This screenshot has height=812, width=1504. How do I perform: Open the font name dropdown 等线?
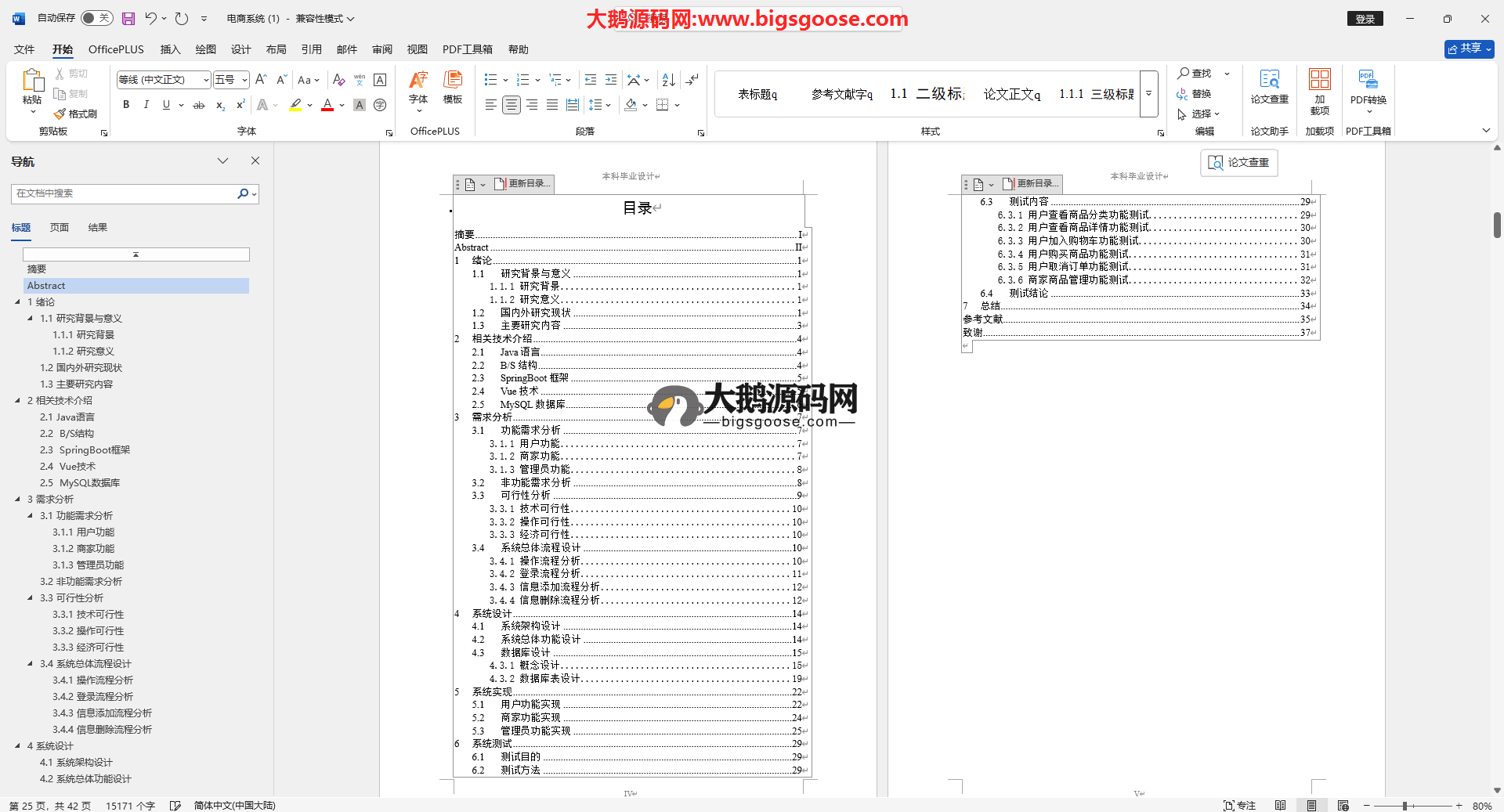(206, 80)
